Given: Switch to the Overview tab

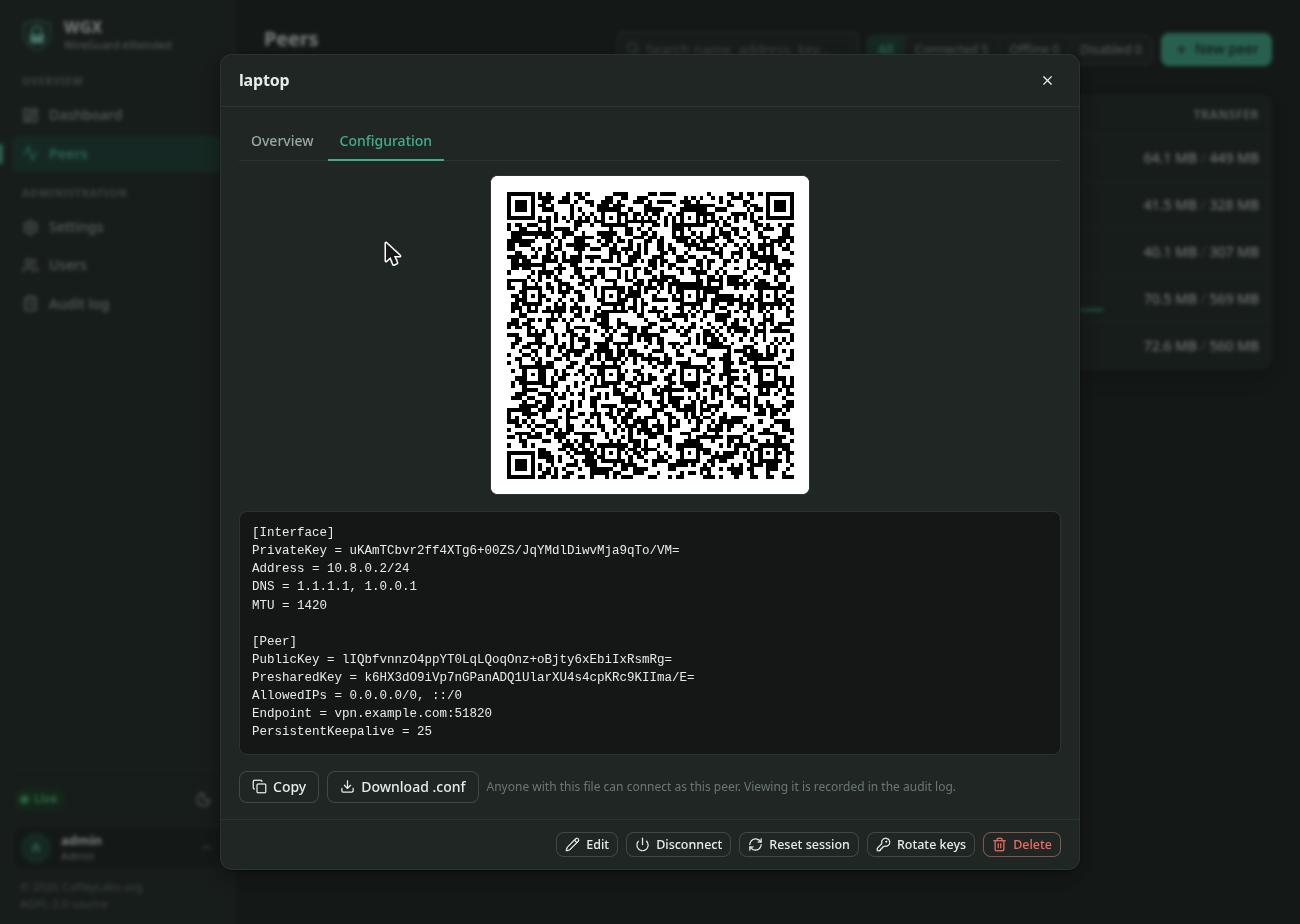Looking at the screenshot, I should point(282,141).
